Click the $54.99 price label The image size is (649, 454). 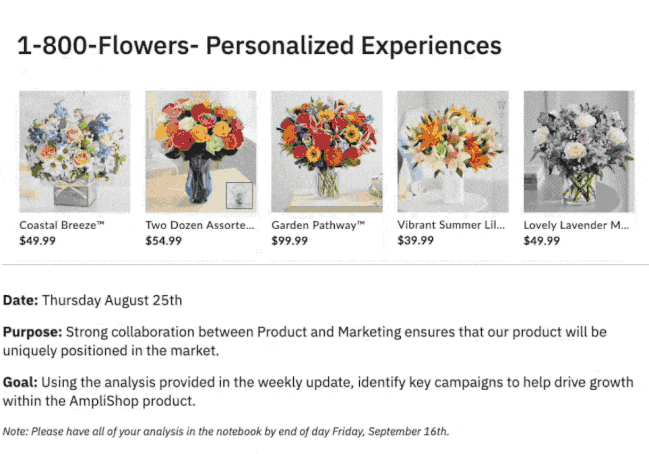[164, 241]
